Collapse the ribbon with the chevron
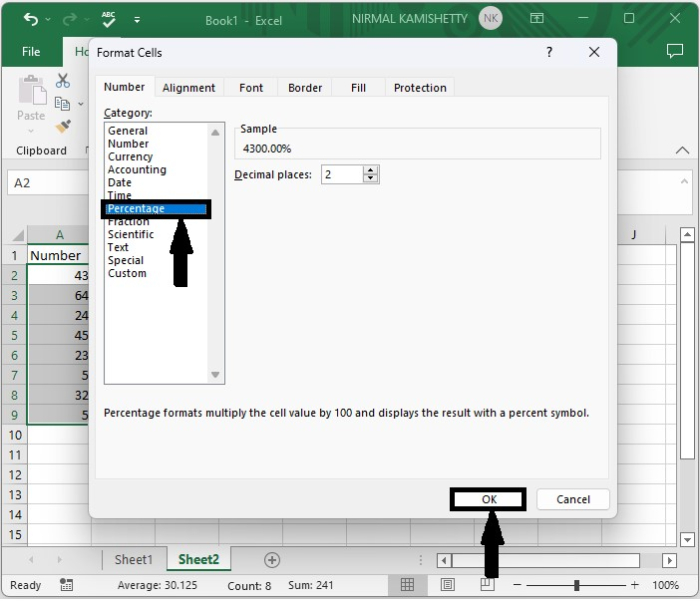 click(x=682, y=150)
